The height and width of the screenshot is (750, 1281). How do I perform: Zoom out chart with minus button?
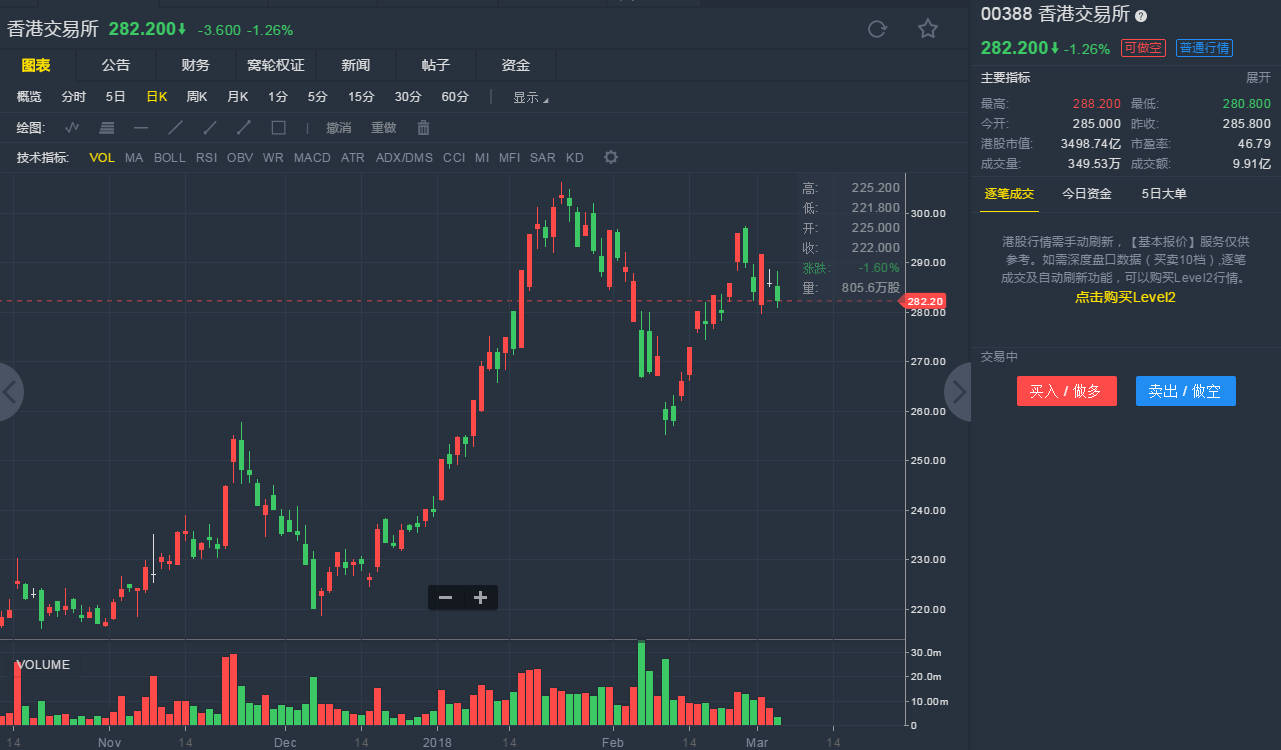(446, 598)
